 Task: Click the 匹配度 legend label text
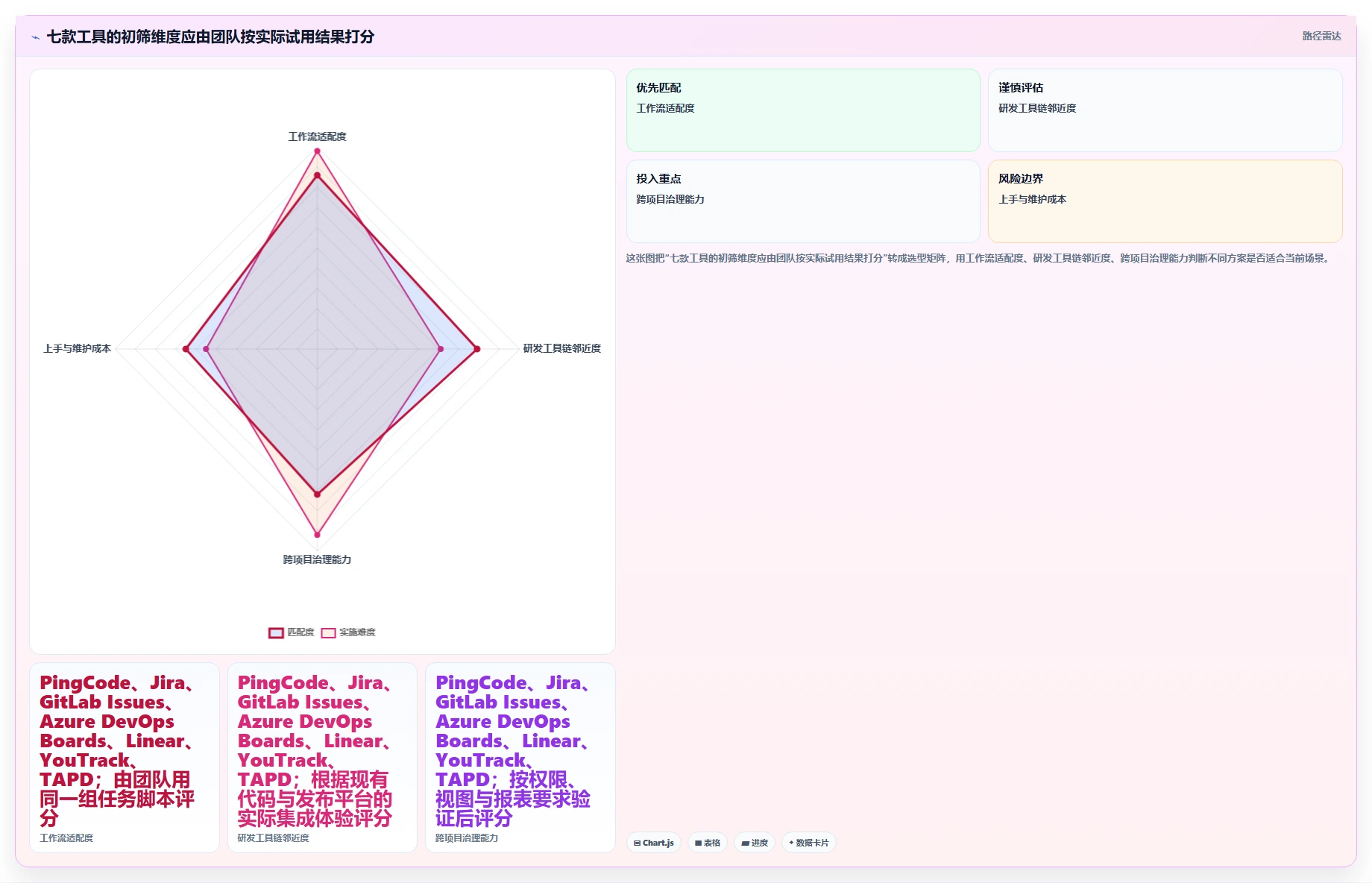tap(300, 632)
